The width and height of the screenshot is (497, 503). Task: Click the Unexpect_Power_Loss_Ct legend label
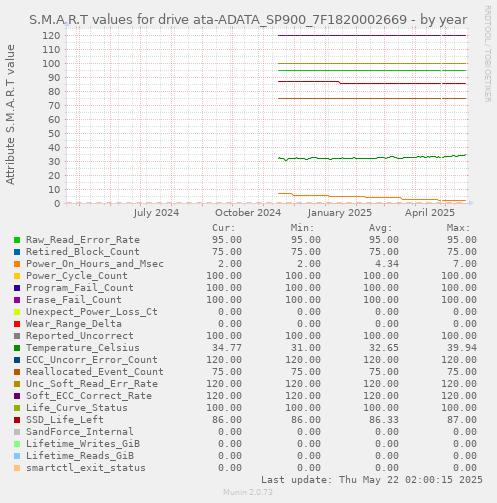(92, 312)
